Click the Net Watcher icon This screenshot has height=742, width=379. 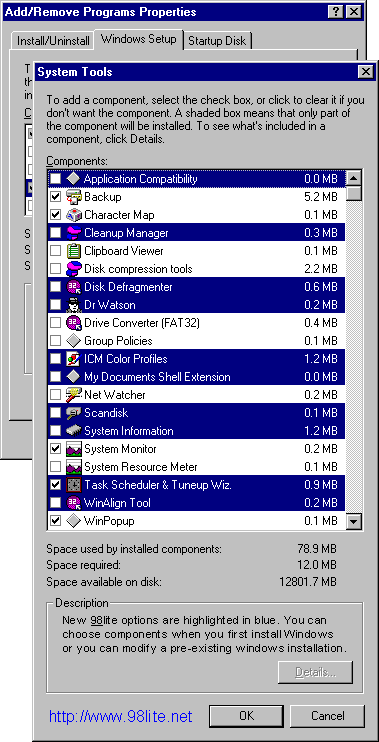pyautogui.click(x=73, y=395)
